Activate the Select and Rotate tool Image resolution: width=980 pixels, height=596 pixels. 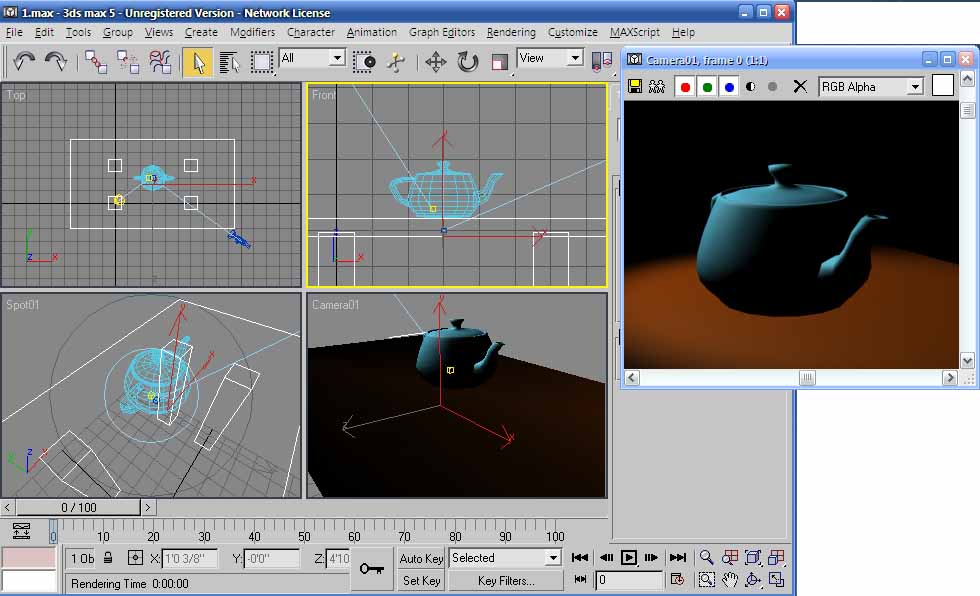[468, 62]
